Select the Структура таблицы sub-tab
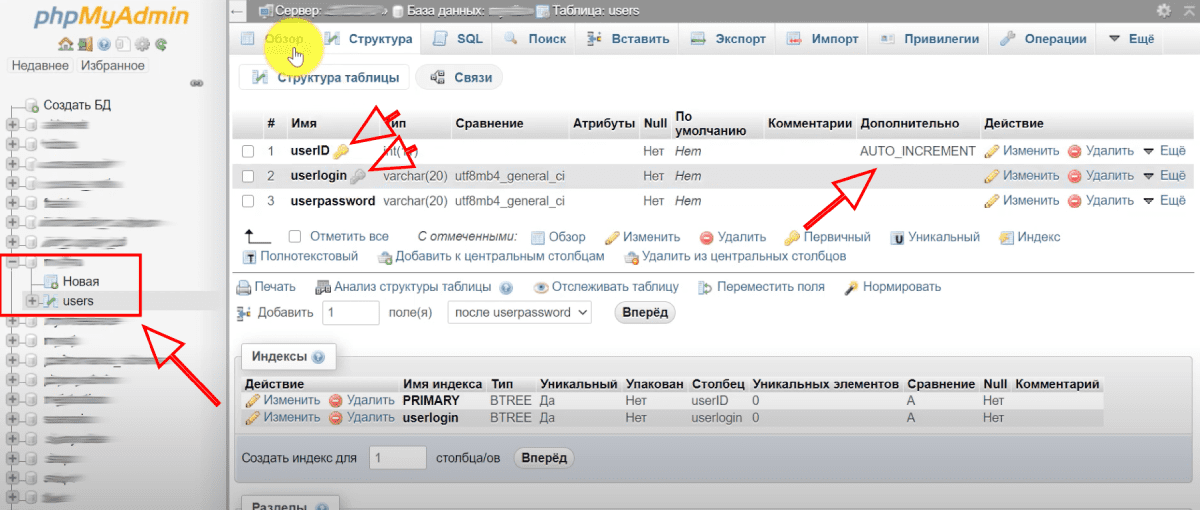The width and height of the screenshot is (1200, 510). pyautogui.click(x=325, y=77)
